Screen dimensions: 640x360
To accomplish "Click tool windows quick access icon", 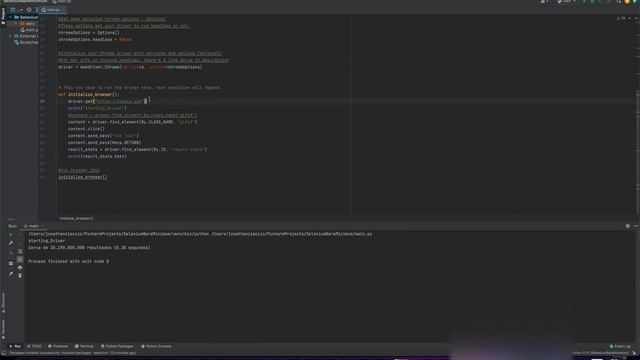I will coord(4,353).
